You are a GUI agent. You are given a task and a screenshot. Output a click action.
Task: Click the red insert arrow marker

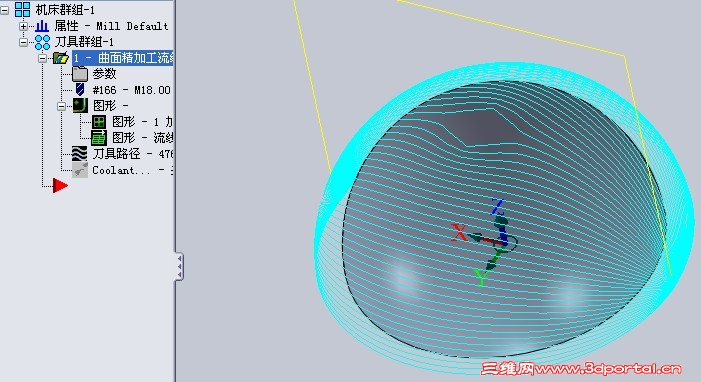click(60, 185)
